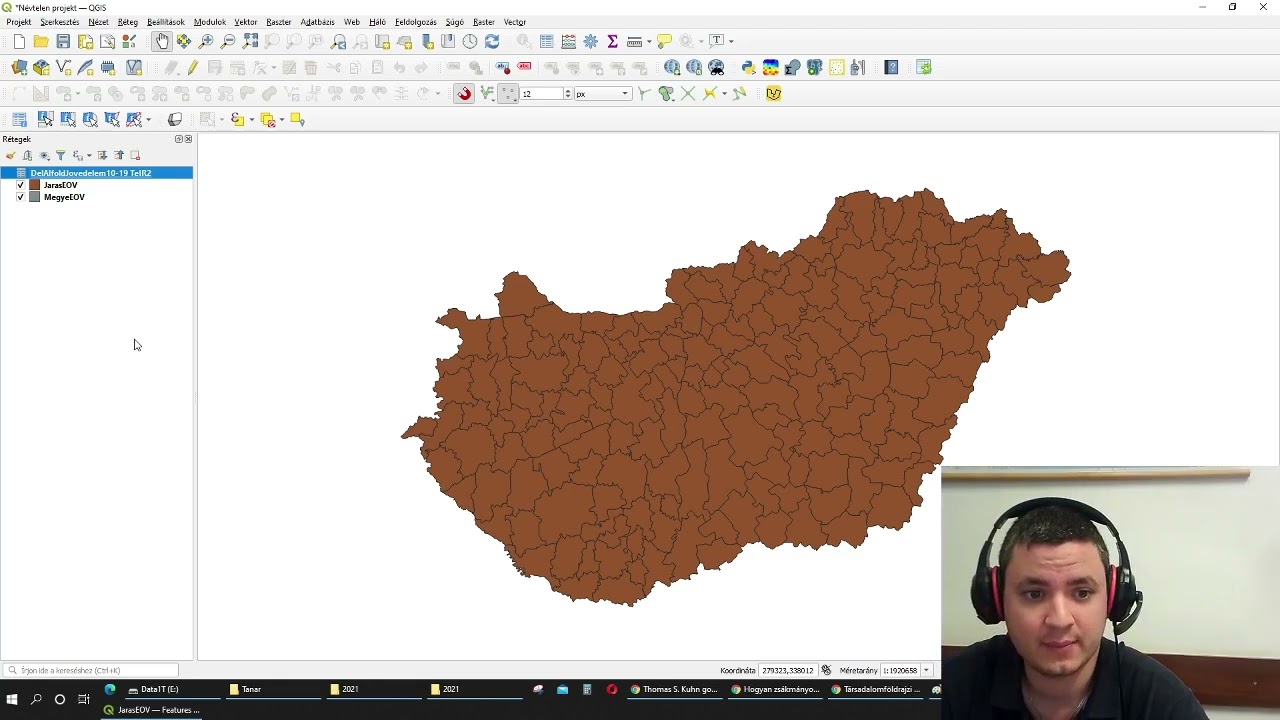The width and height of the screenshot is (1280, 720).
Task: Filter the legend with the funnel icon
Action: click(x=60, y=155)
